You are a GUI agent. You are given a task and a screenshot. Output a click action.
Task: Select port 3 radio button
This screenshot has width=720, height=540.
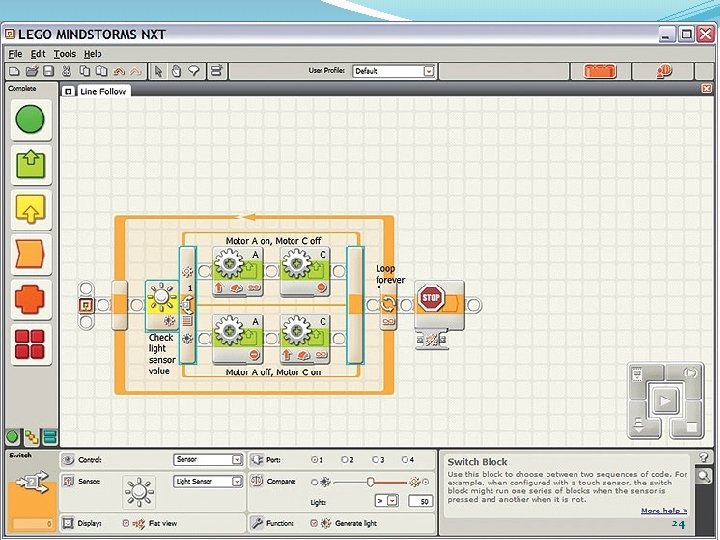pos(376,460)
